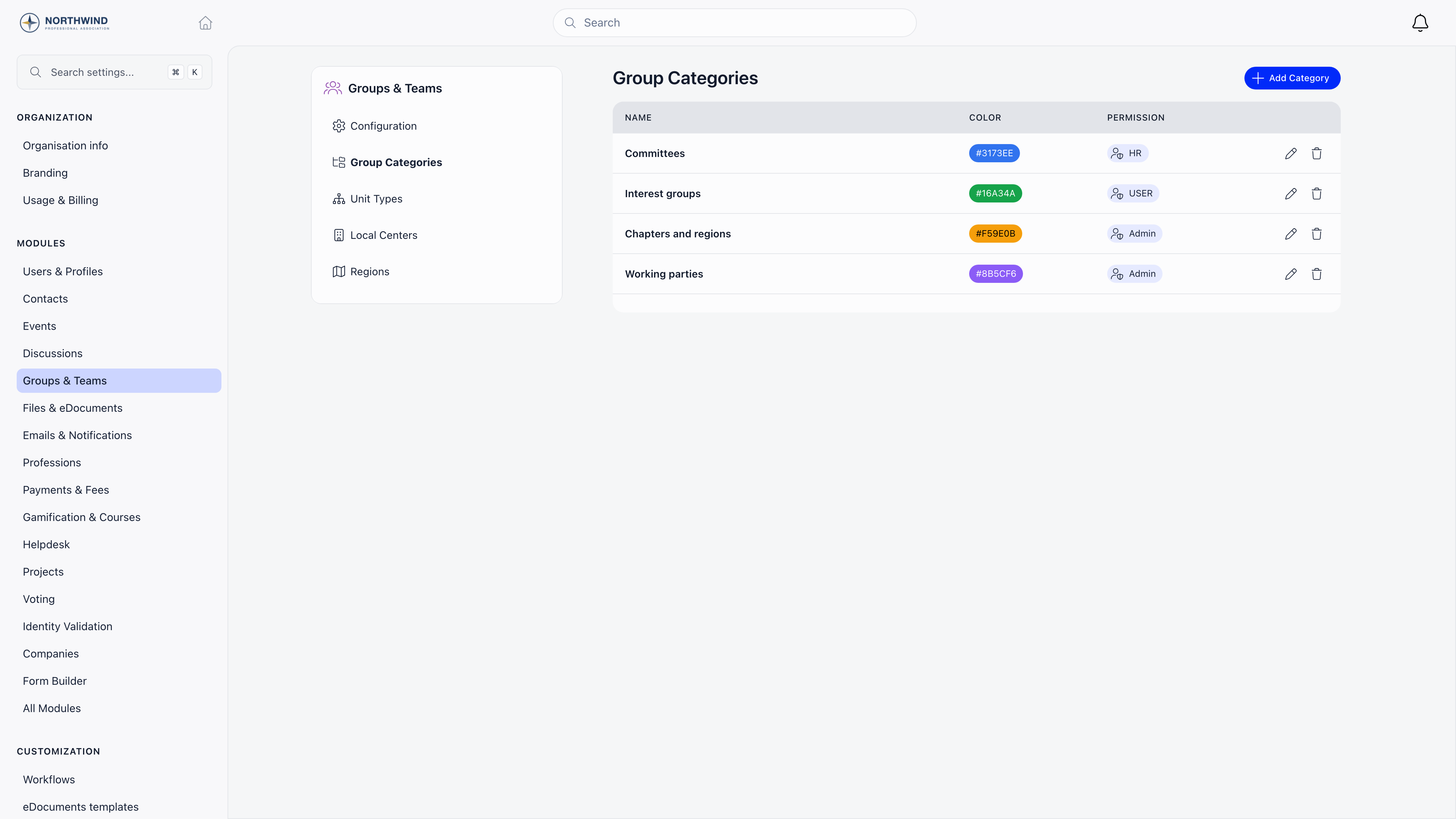Screen dimensions: 1456x819
Task: Open Files & eDocuments module
Action: pos(72,408)
